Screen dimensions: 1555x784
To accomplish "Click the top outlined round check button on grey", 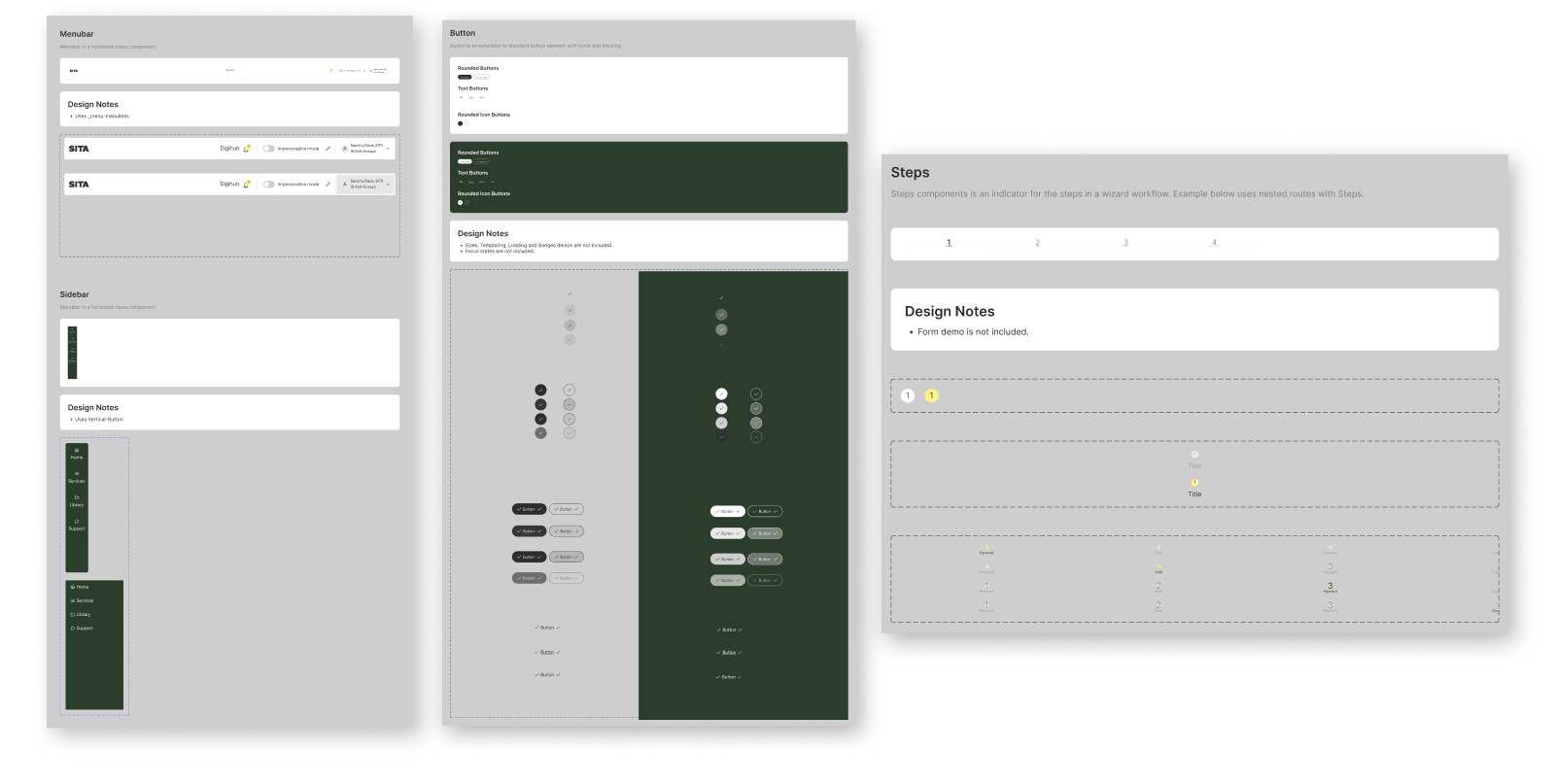I will click(570, 391).
